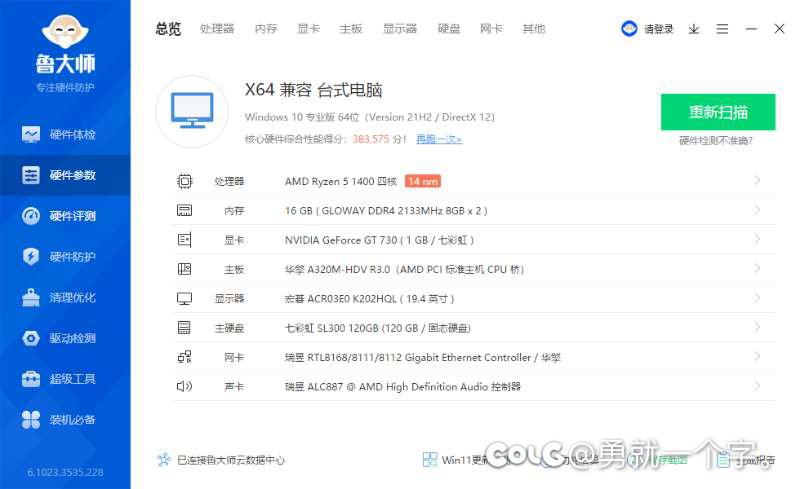Expand the RTL8168 network card row chevron
The width and height of the screenshot is (800, 489).
coord(757,356)
